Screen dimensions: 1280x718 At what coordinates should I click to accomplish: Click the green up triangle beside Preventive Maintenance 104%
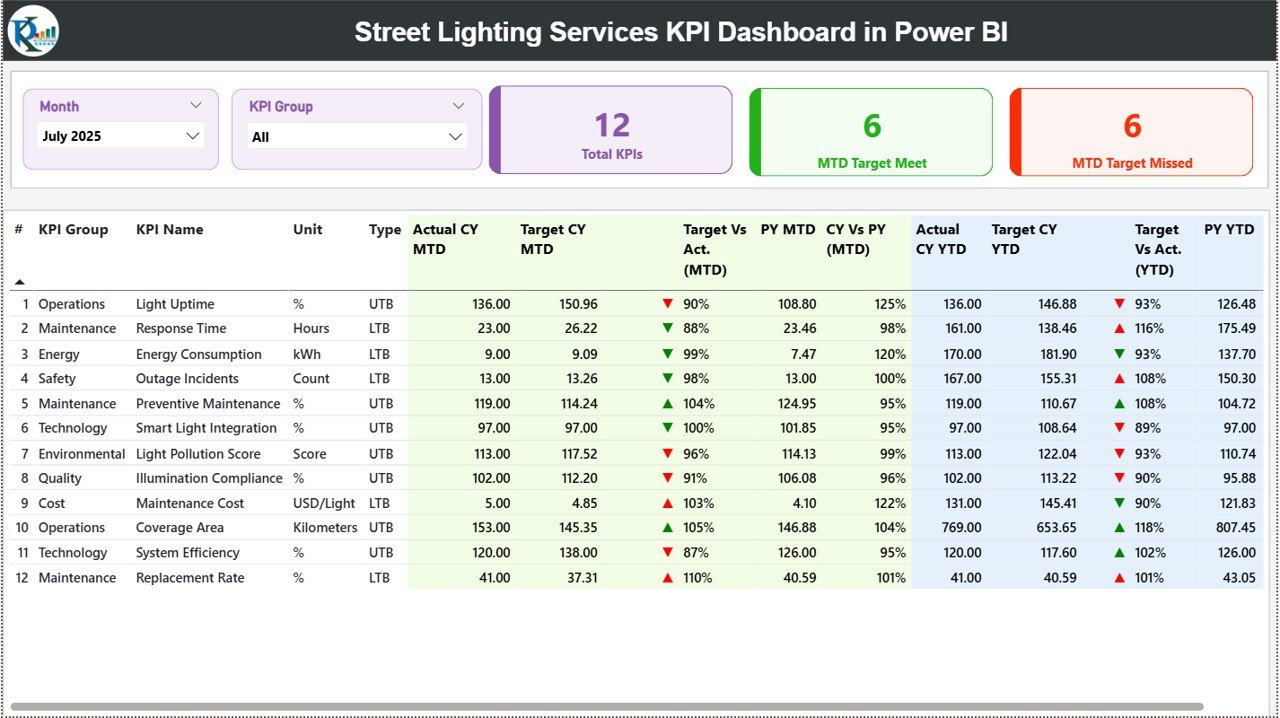668,403
